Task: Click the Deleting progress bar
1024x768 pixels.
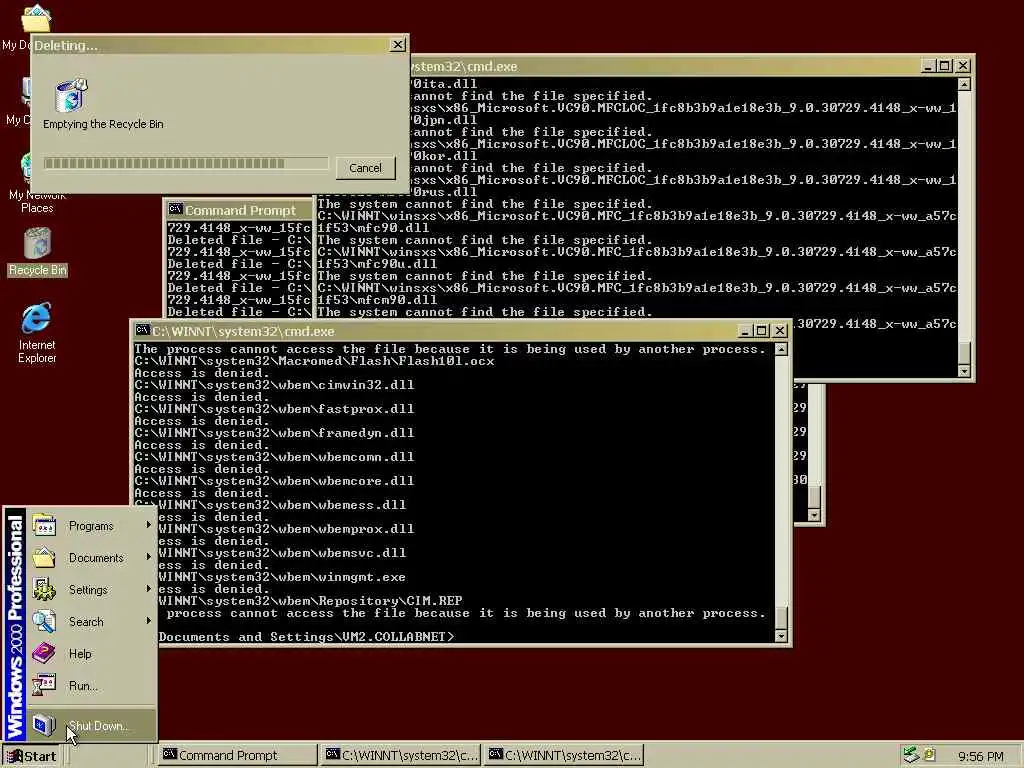Action: point(185,163)
